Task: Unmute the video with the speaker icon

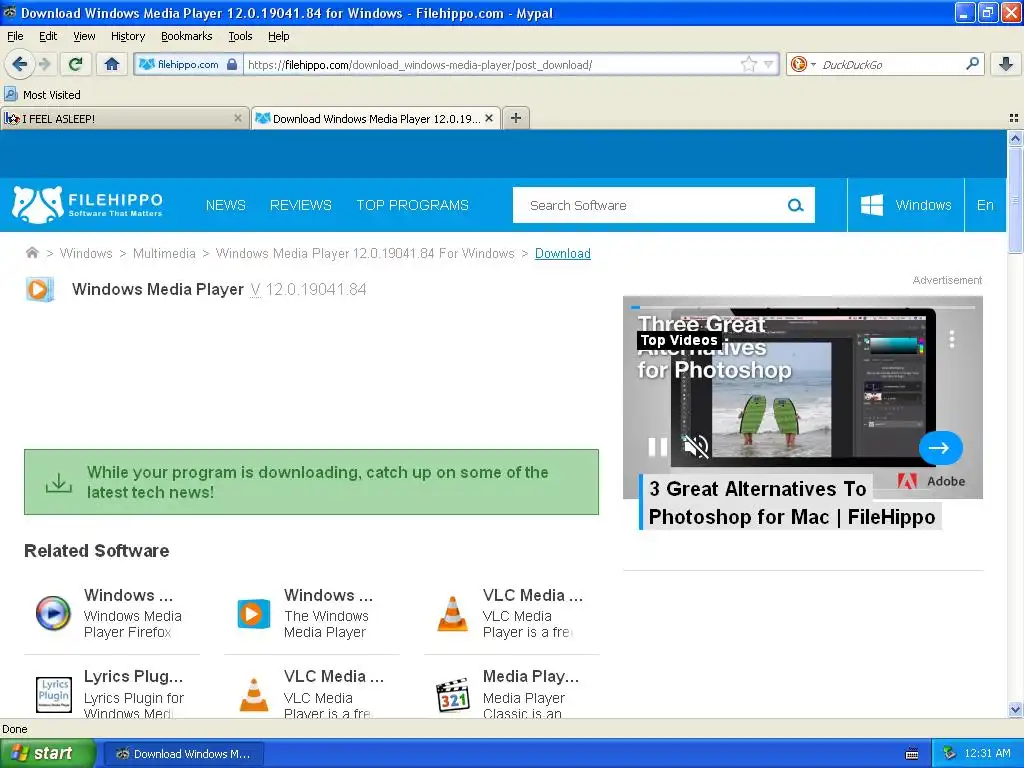Action: [x=696, y=447]
